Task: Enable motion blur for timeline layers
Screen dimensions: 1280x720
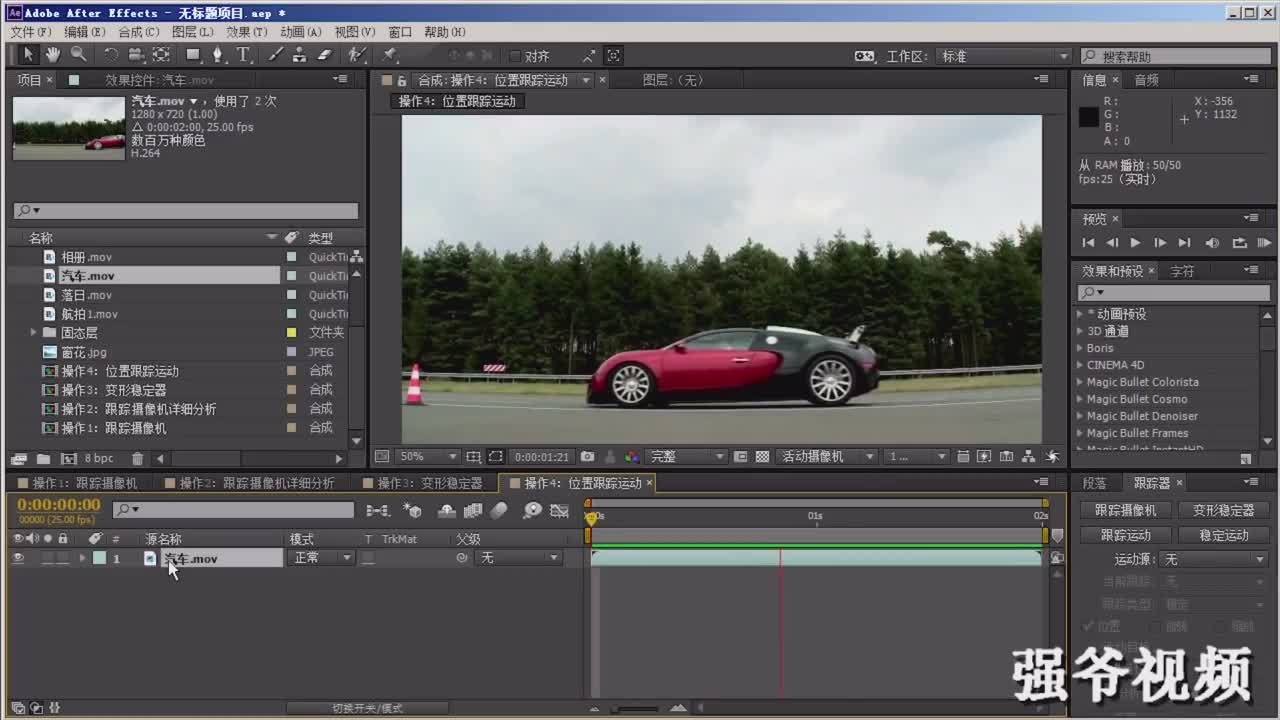Action: [x=499, y=510]
